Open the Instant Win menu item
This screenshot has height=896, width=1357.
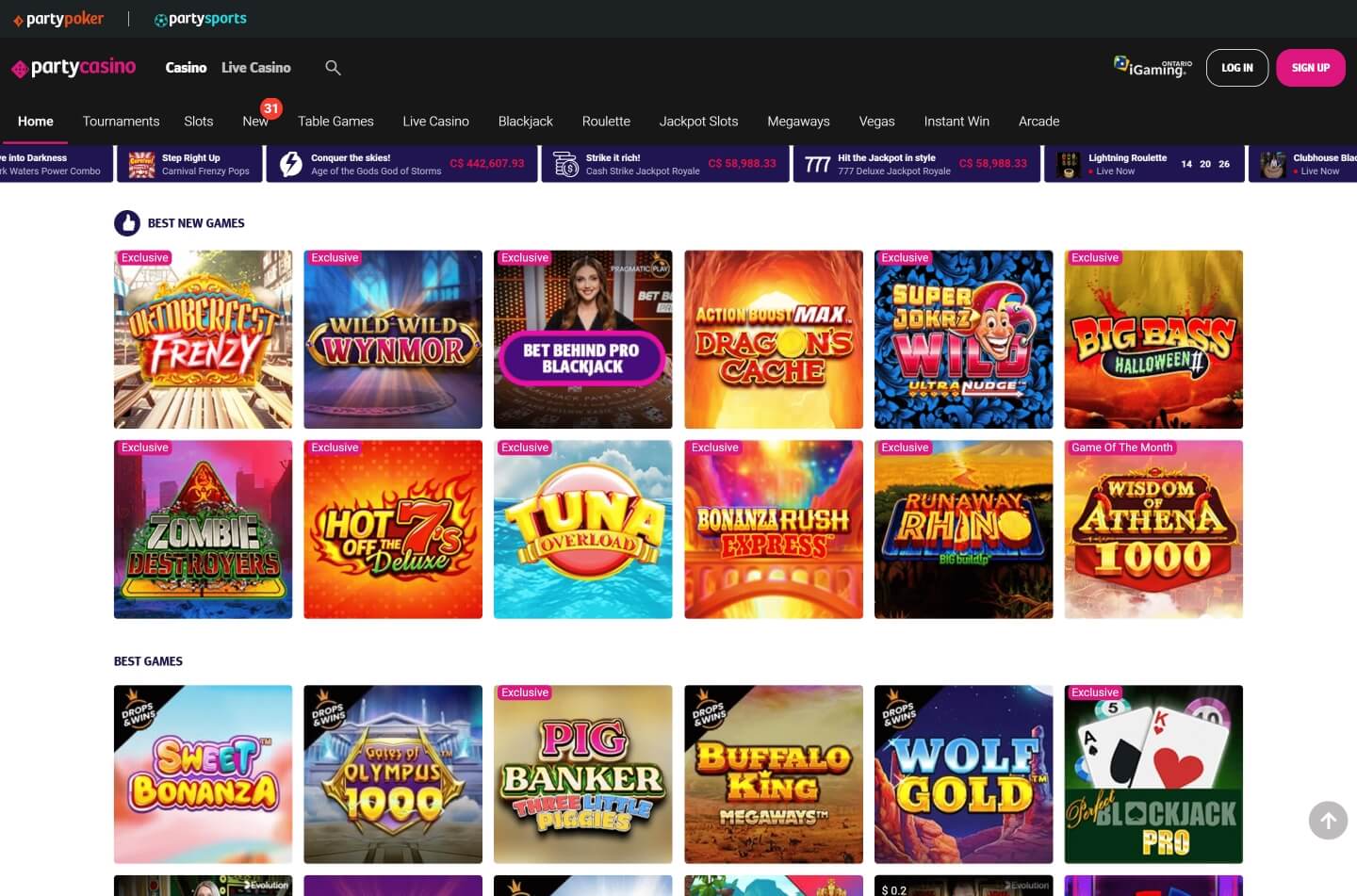[956, 122]
